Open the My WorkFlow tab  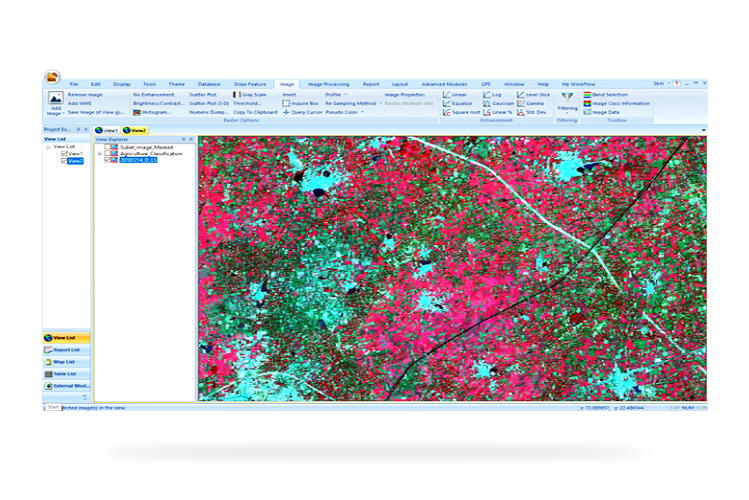click(578, 84)
